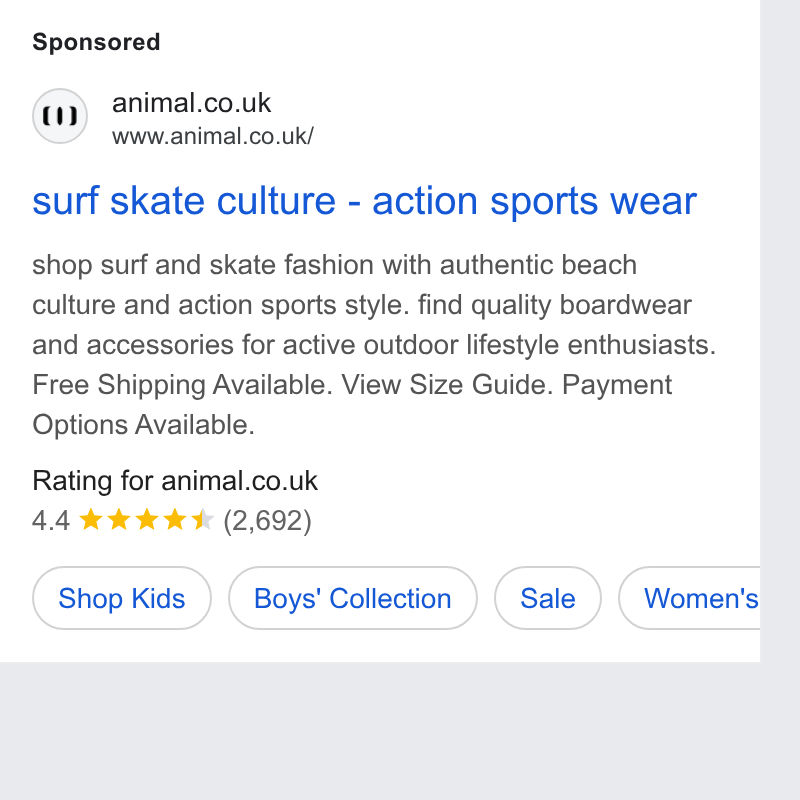Open the Boys' Collection chip

(x=353, y=598)
